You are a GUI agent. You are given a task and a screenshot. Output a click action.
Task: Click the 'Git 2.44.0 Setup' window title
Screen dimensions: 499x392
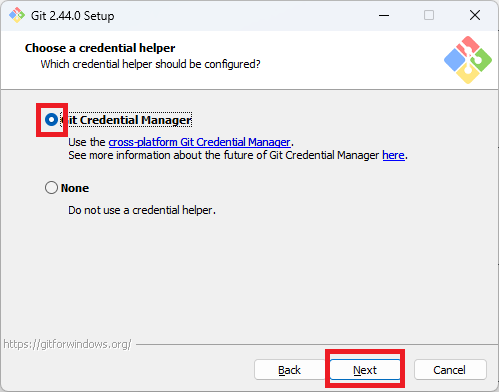[73, 16]
